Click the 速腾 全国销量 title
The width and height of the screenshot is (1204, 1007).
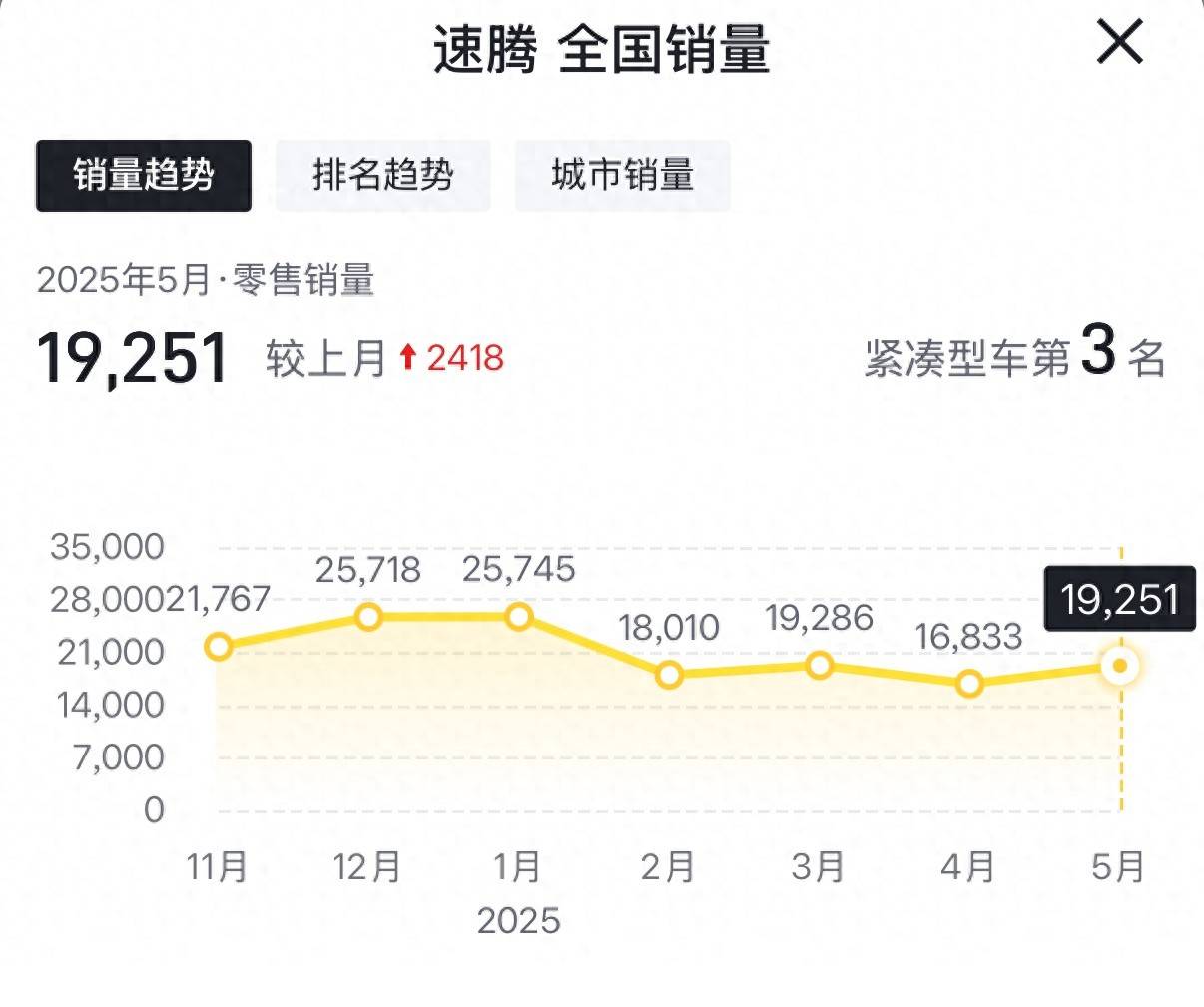[x=602, y=49]
